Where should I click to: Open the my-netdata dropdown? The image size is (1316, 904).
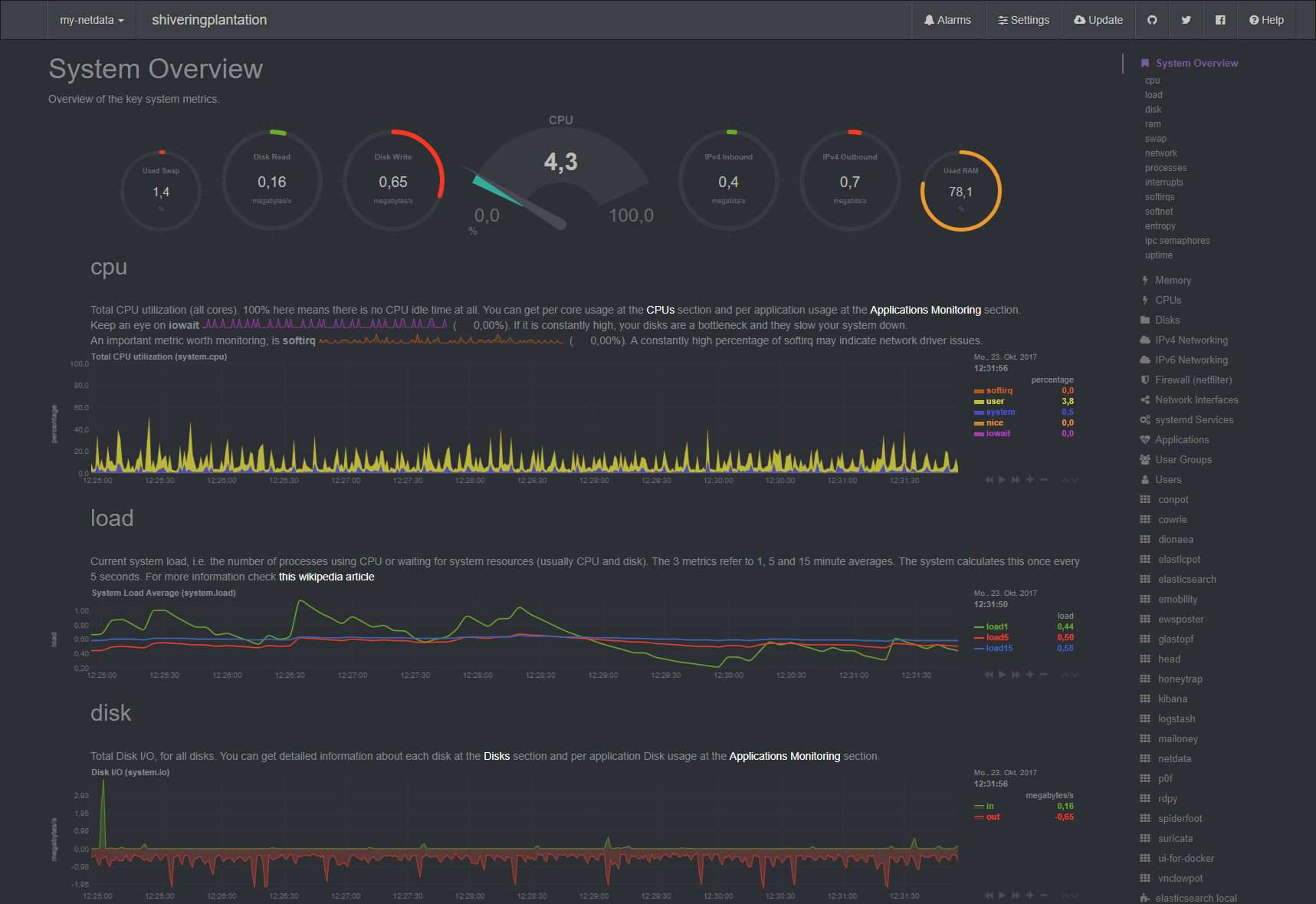pyautogui.click(x=91, y=20)
